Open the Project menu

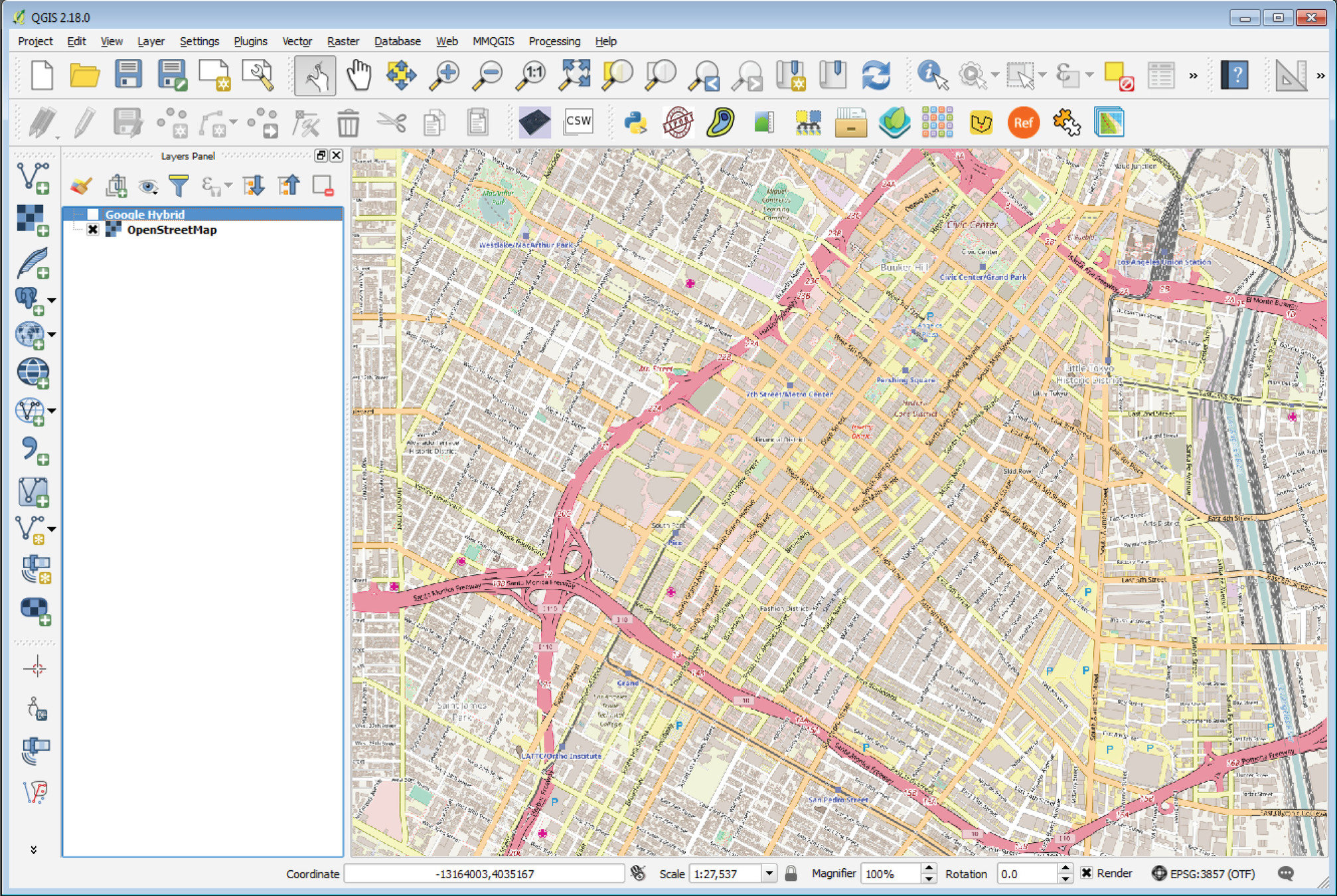click(x=35, y=41)
